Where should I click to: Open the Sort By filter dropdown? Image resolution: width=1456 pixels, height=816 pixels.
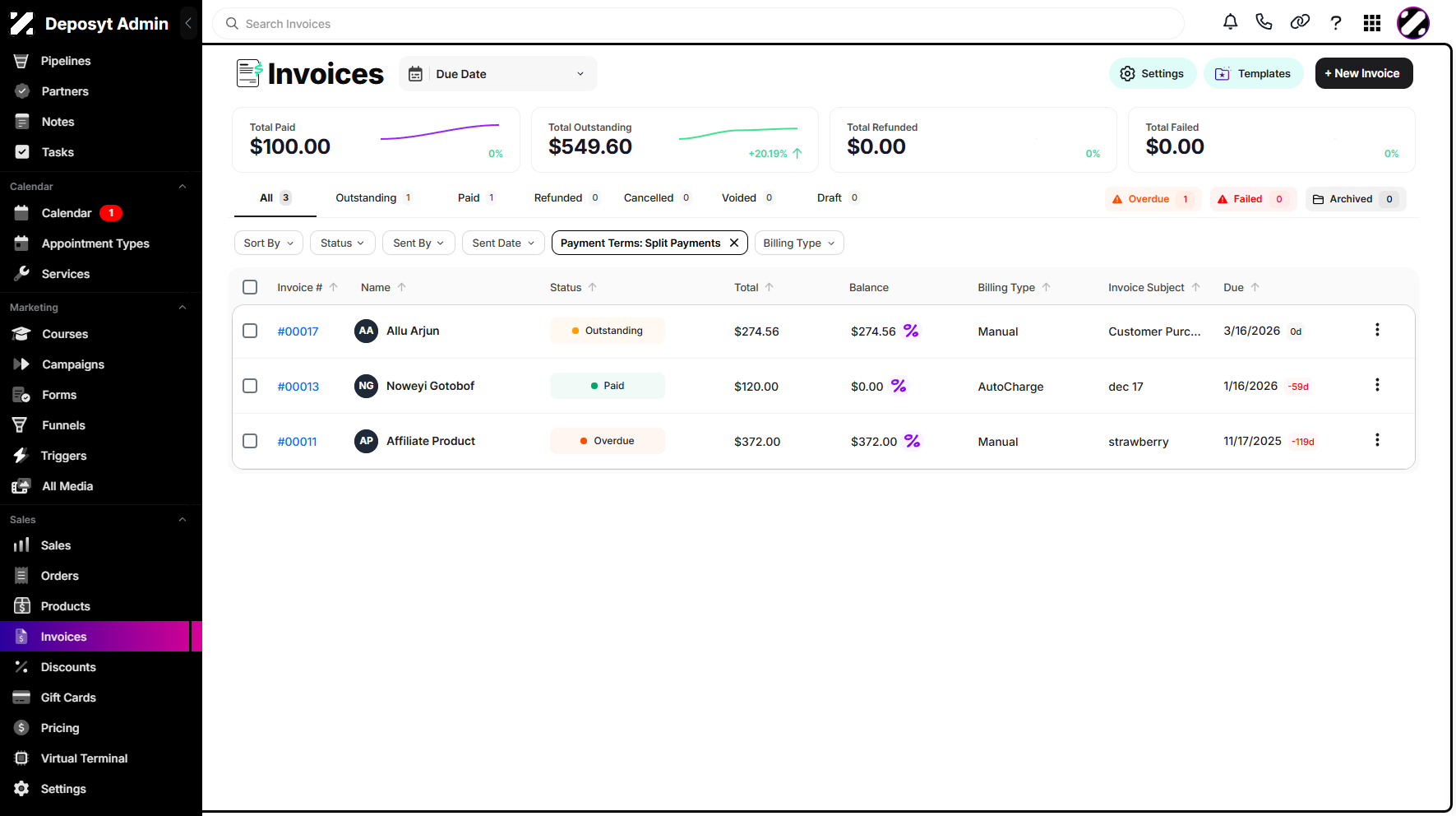pyautogui.click(x=269, y=243)
